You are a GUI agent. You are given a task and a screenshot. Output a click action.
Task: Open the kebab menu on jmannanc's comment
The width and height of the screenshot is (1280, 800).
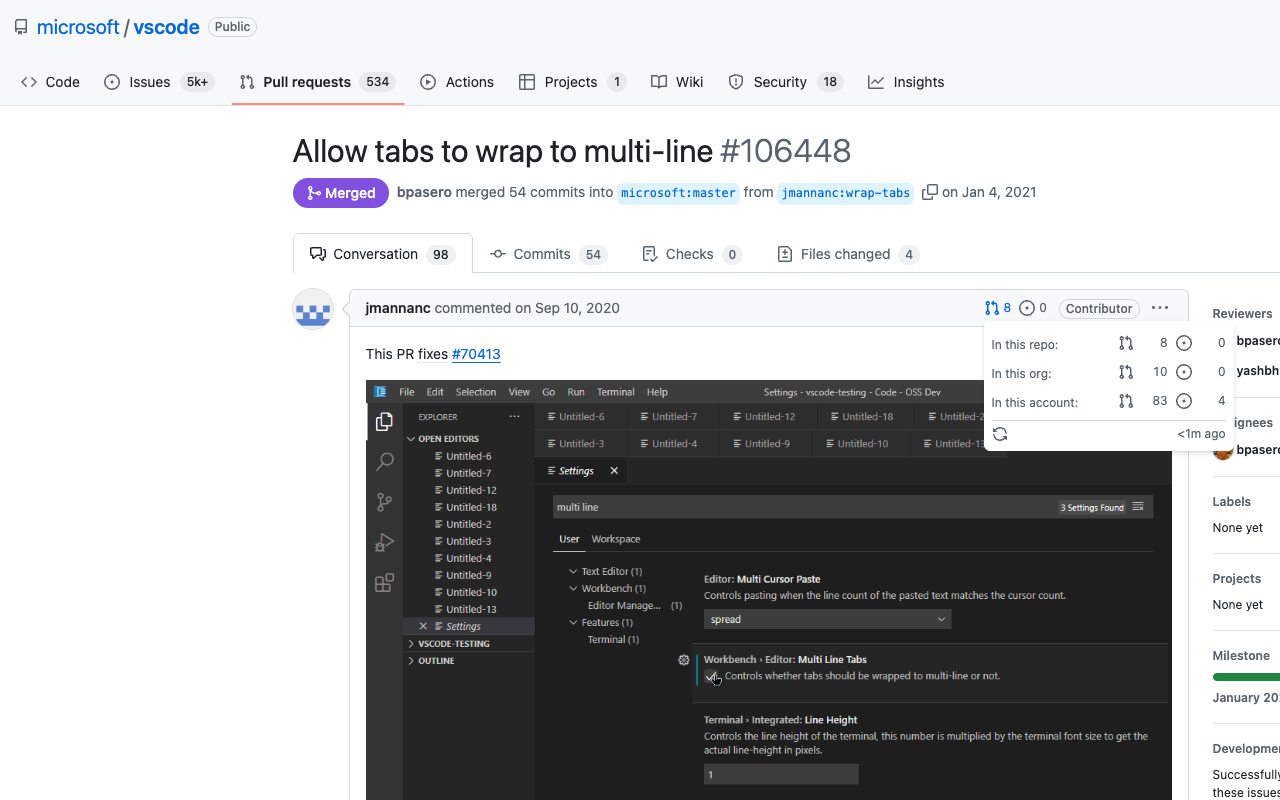1159,308
